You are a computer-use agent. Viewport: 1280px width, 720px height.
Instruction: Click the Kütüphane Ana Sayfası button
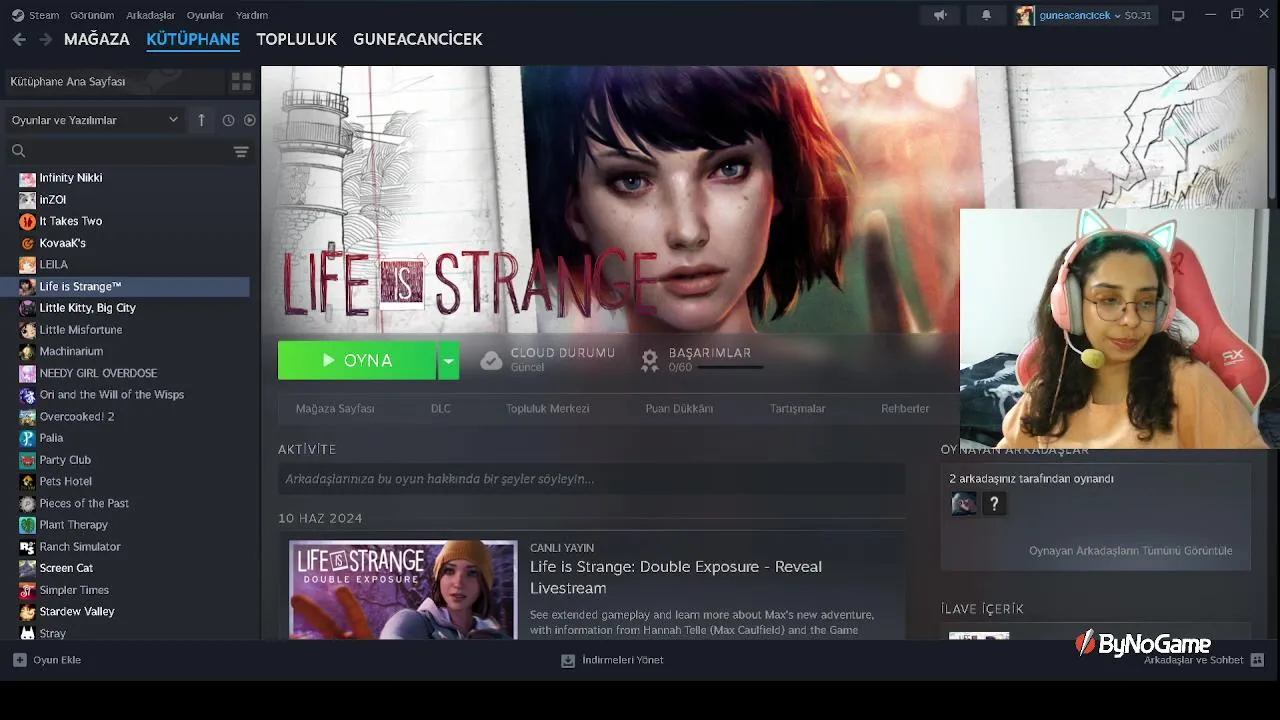114,81
